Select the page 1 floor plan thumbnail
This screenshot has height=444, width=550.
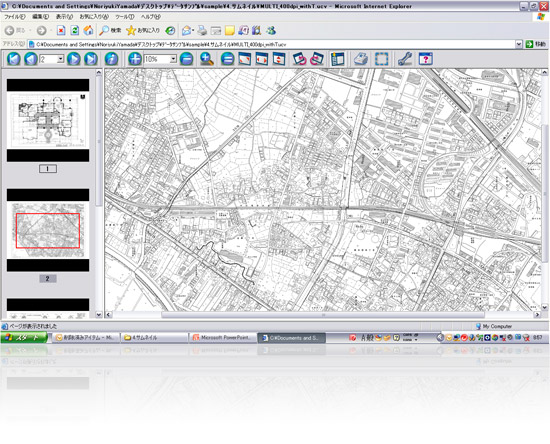(48, 120)
